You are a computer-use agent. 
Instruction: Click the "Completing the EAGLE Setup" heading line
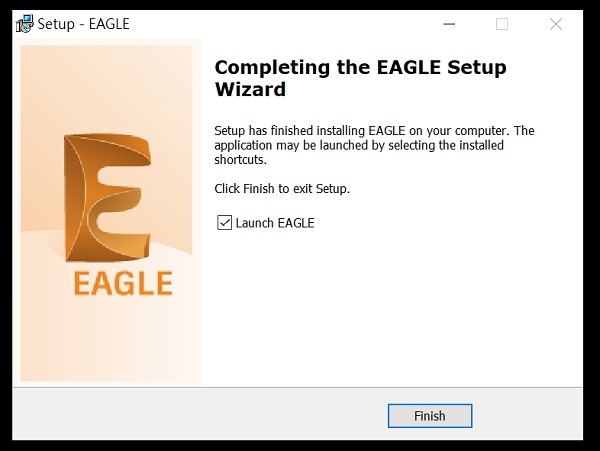click(360, 68)
